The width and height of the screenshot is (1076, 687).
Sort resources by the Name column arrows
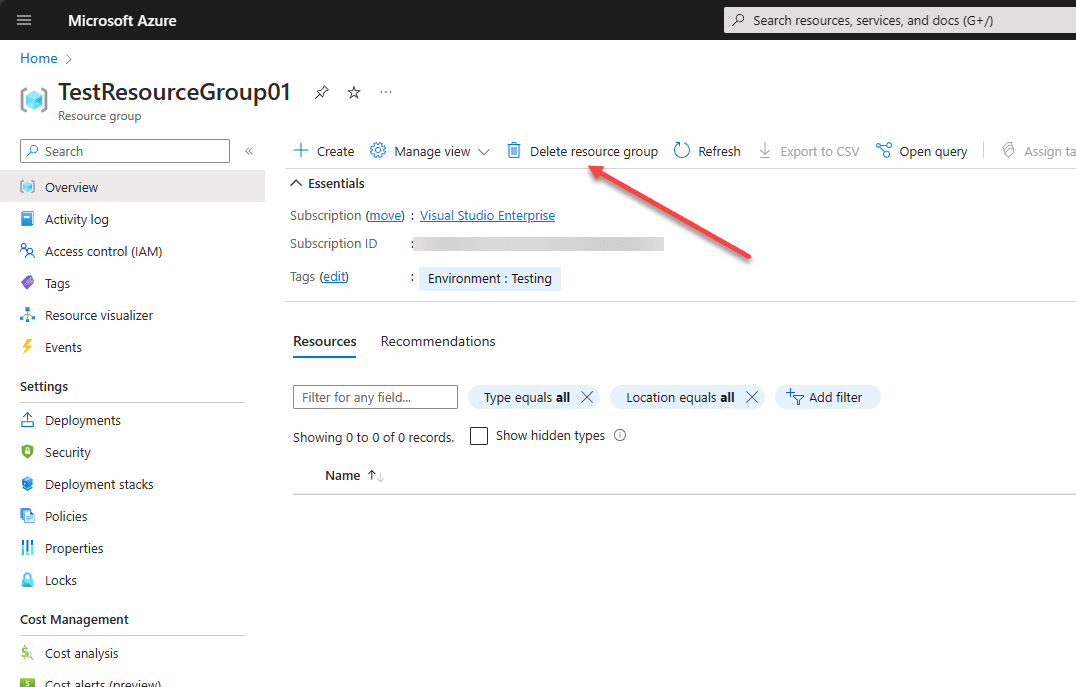click(375, 476)
